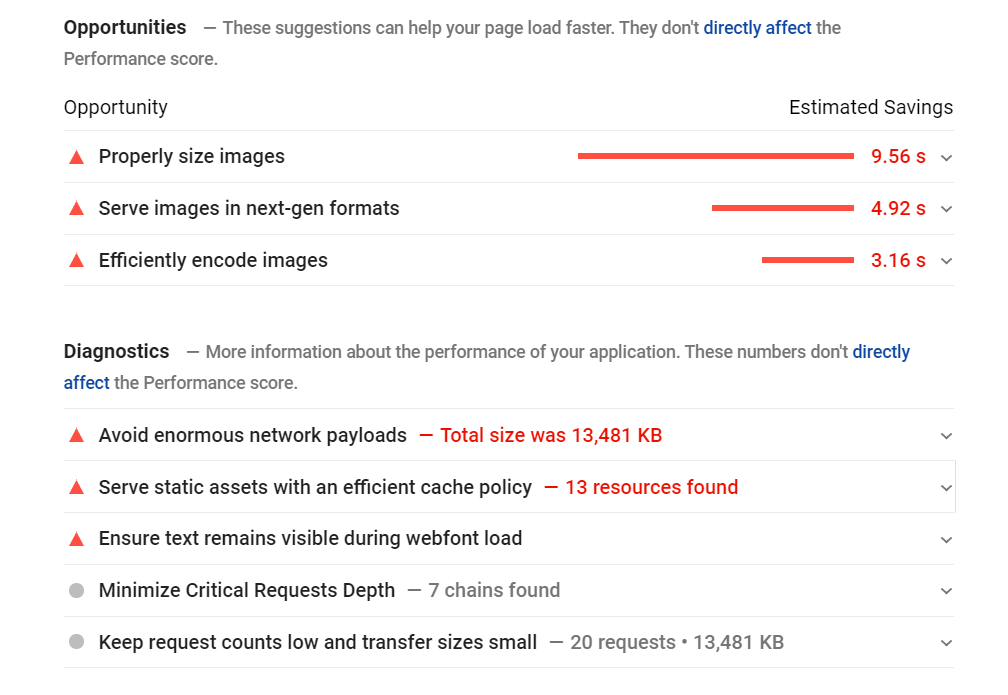Click red triangle beside Avoid enormous network payloads
The image size is (1008, 695).
click(76, 436)
